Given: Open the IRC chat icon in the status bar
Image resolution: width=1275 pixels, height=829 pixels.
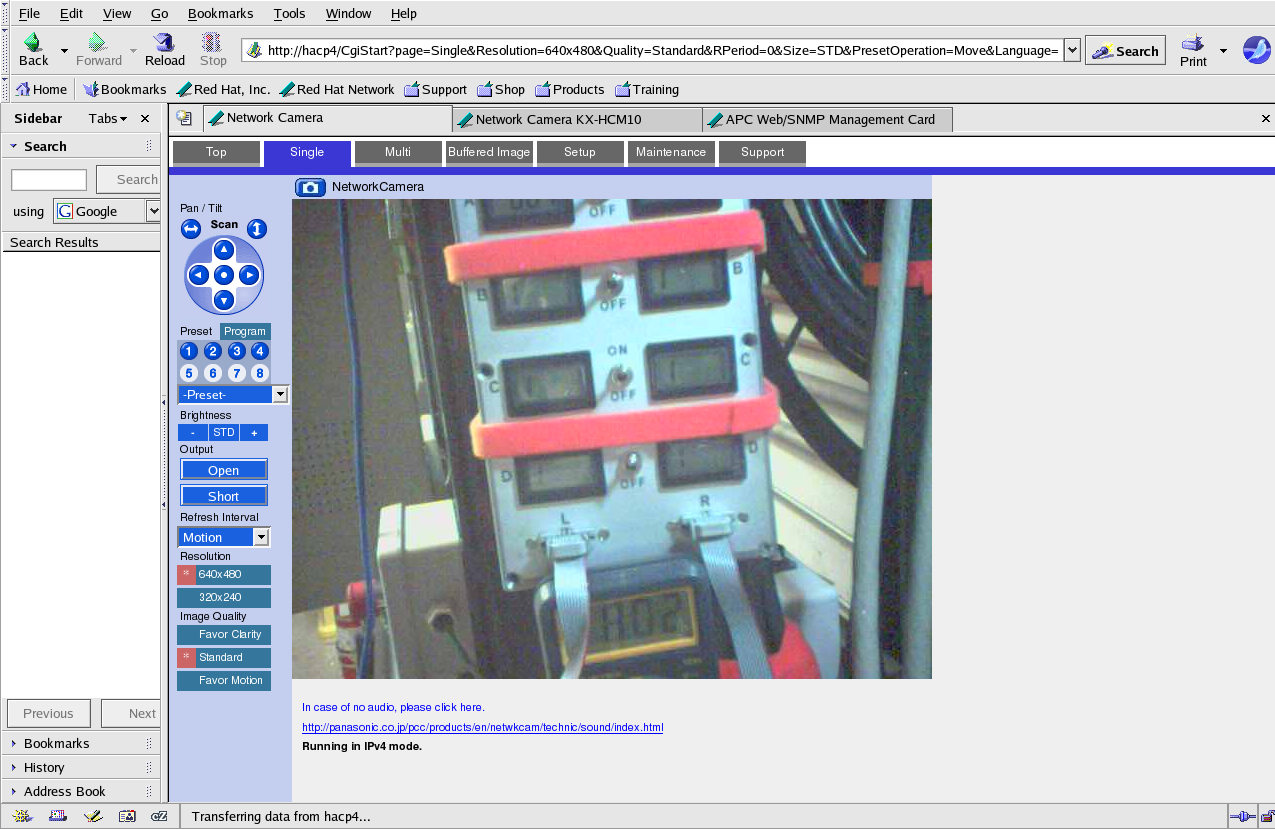Looking at the screenshot, I should point(159,816).
